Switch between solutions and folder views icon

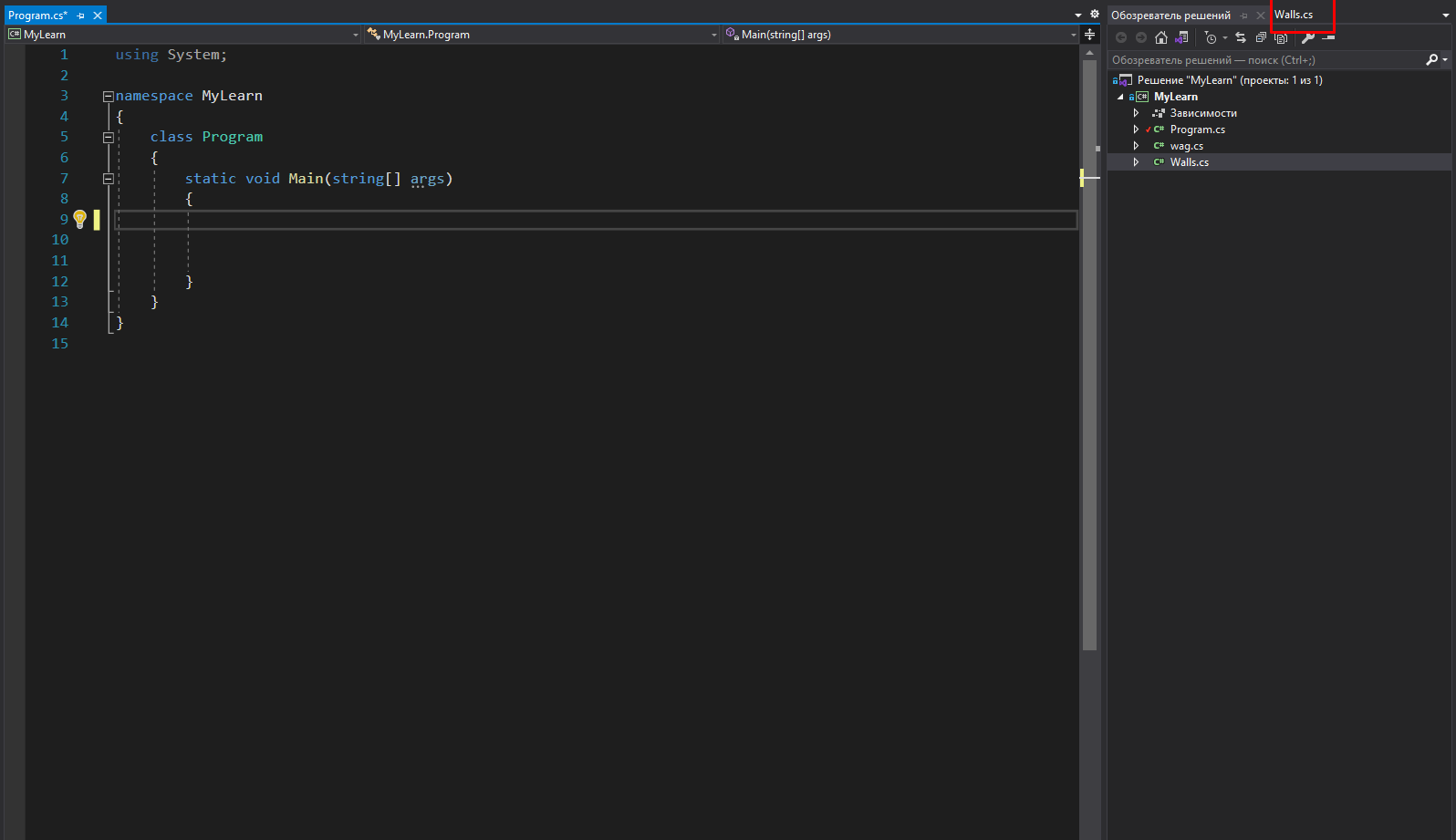1181,37
